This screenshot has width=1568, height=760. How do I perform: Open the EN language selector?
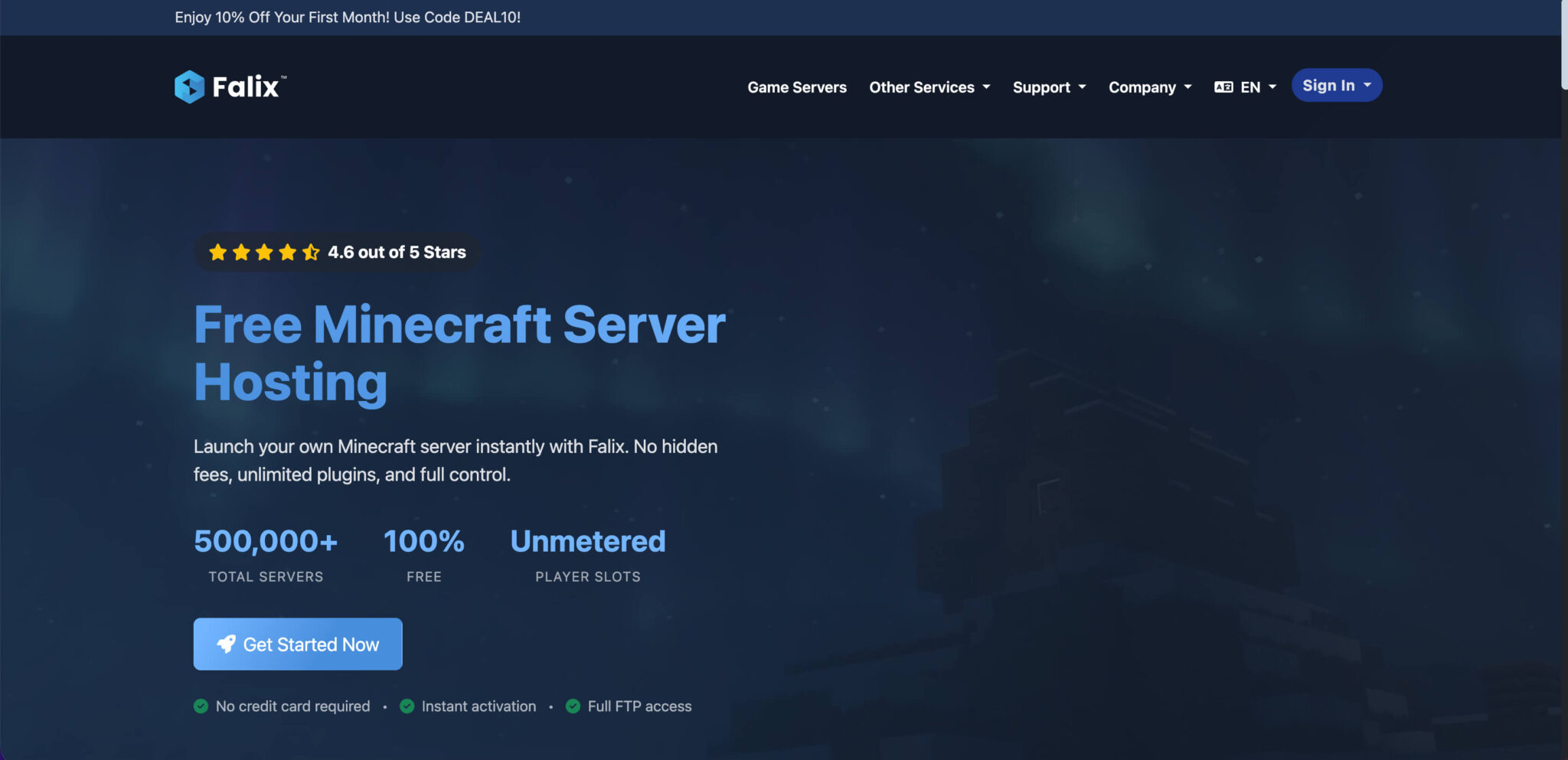click(x=1251, y=87)
